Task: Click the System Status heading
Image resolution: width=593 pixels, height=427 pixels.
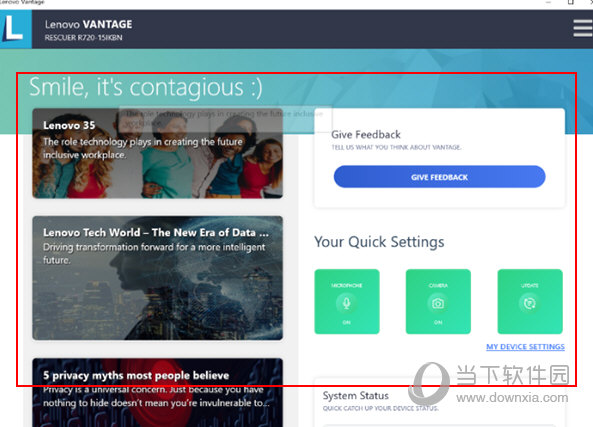Action: click(x=355, y=396)
